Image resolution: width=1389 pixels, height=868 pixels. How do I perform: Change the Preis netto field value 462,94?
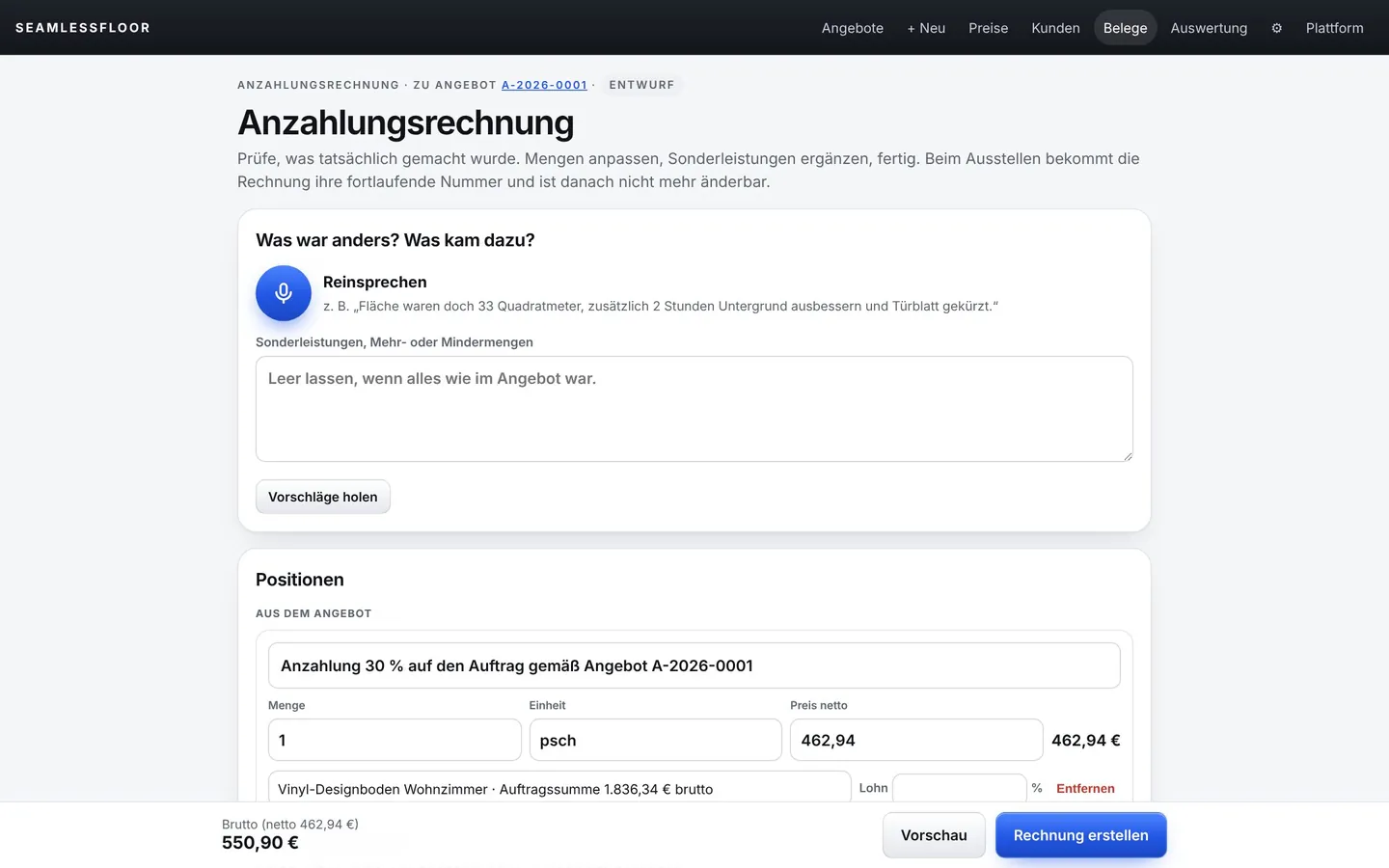pyautogui.click(x=916, y=740)
